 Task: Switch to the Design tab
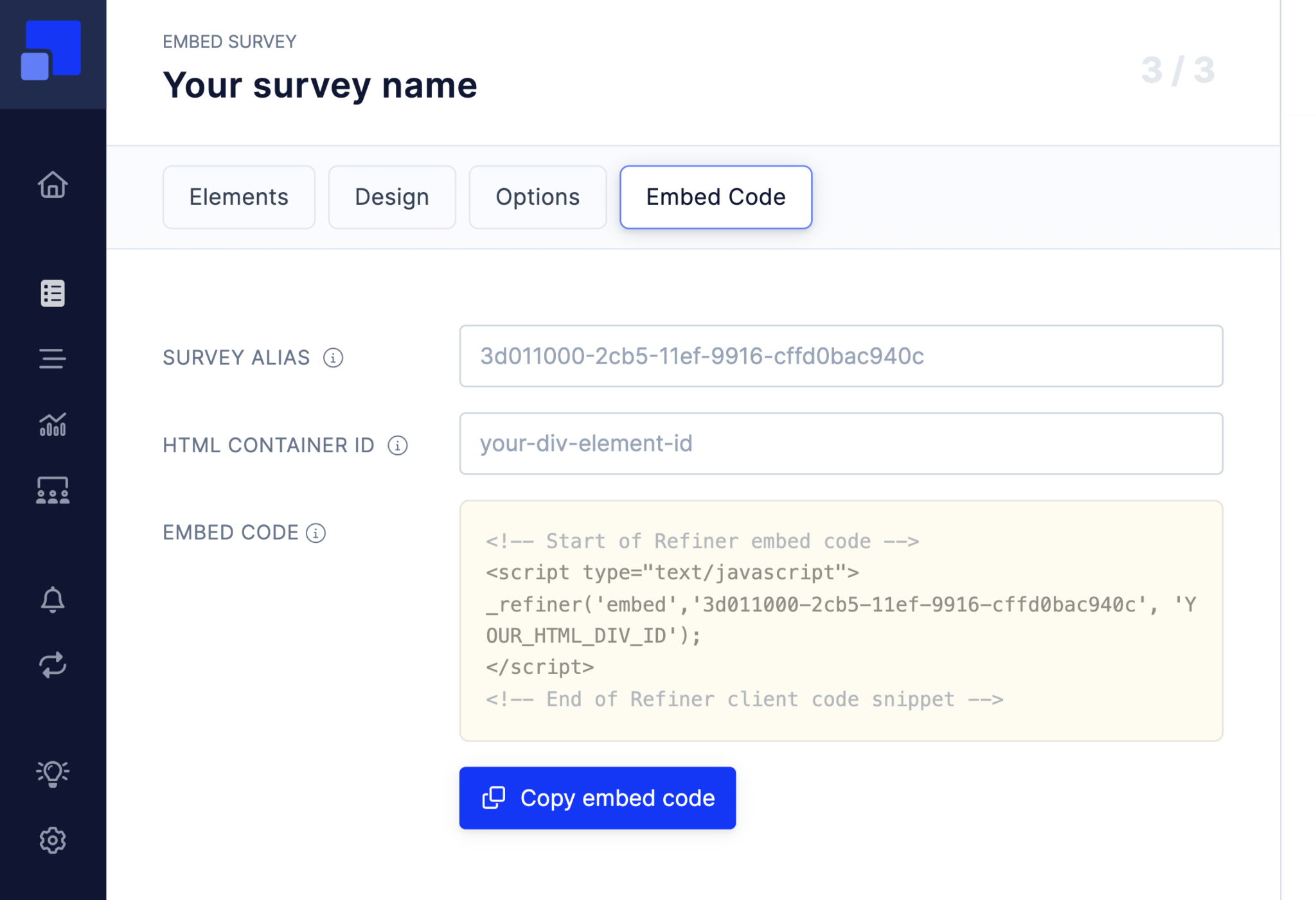(x=392, y=197)
